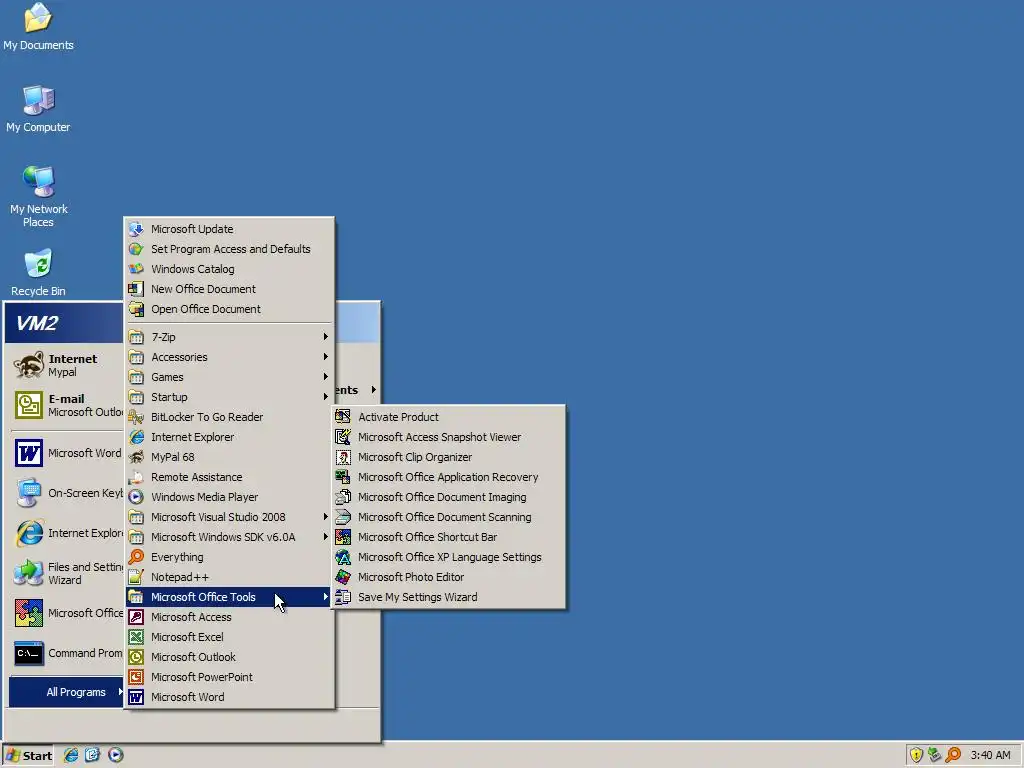Expand Microsoft Windows SDK v6.0A submenu arrow
The height and width of the screenshot is (768, 1024).
point(325,537)
